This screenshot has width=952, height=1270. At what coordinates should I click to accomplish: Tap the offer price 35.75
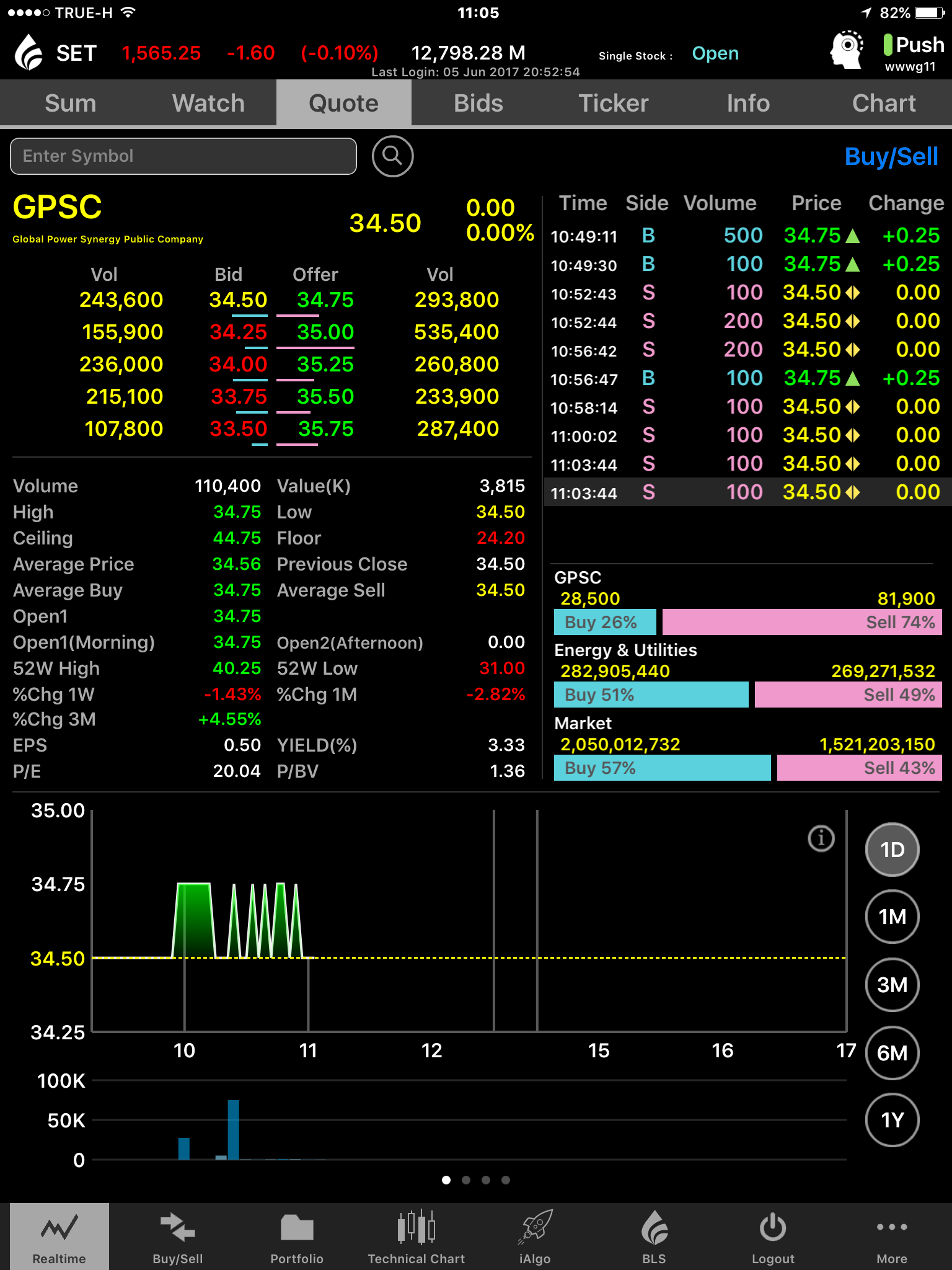[x=326, y=429]
